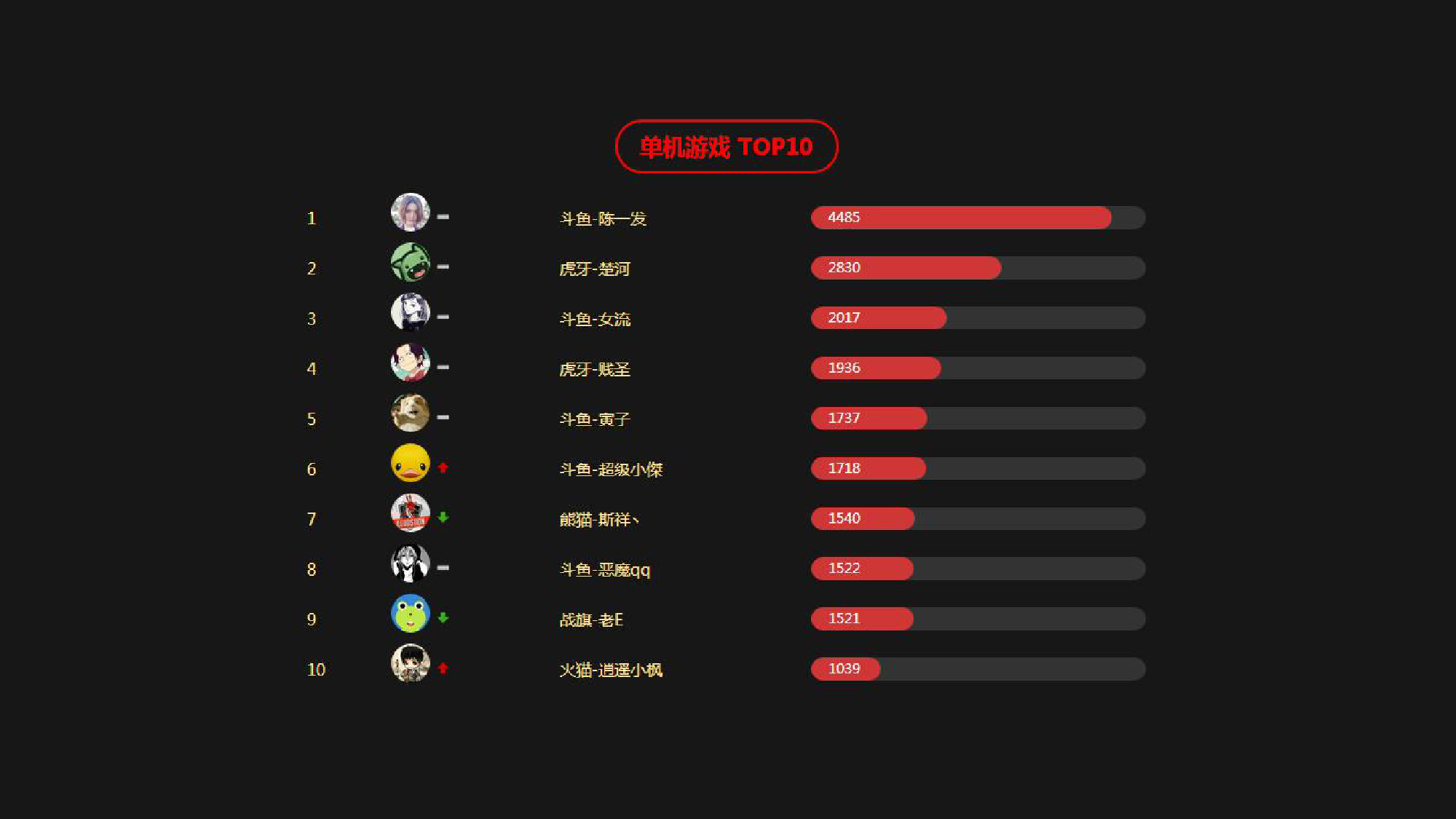Viewport: 1456px width, 819px height.
Task: Click the rank 4 anime avatar
Action: coord(411,363)
